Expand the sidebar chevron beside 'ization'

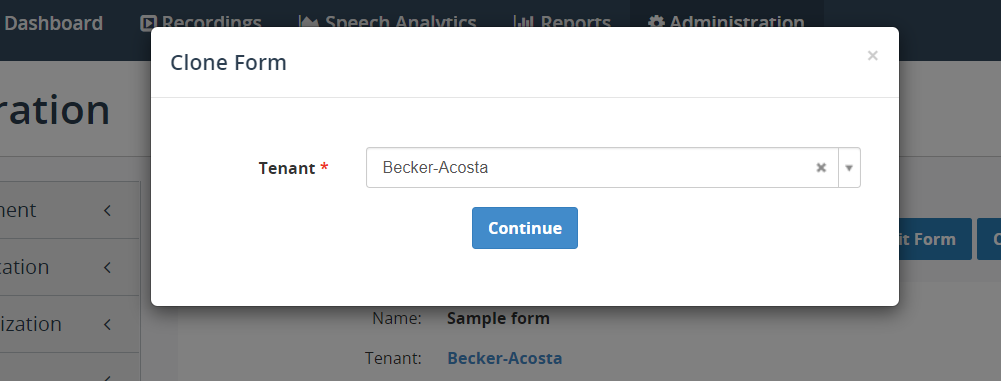click(x=107, y=324)
